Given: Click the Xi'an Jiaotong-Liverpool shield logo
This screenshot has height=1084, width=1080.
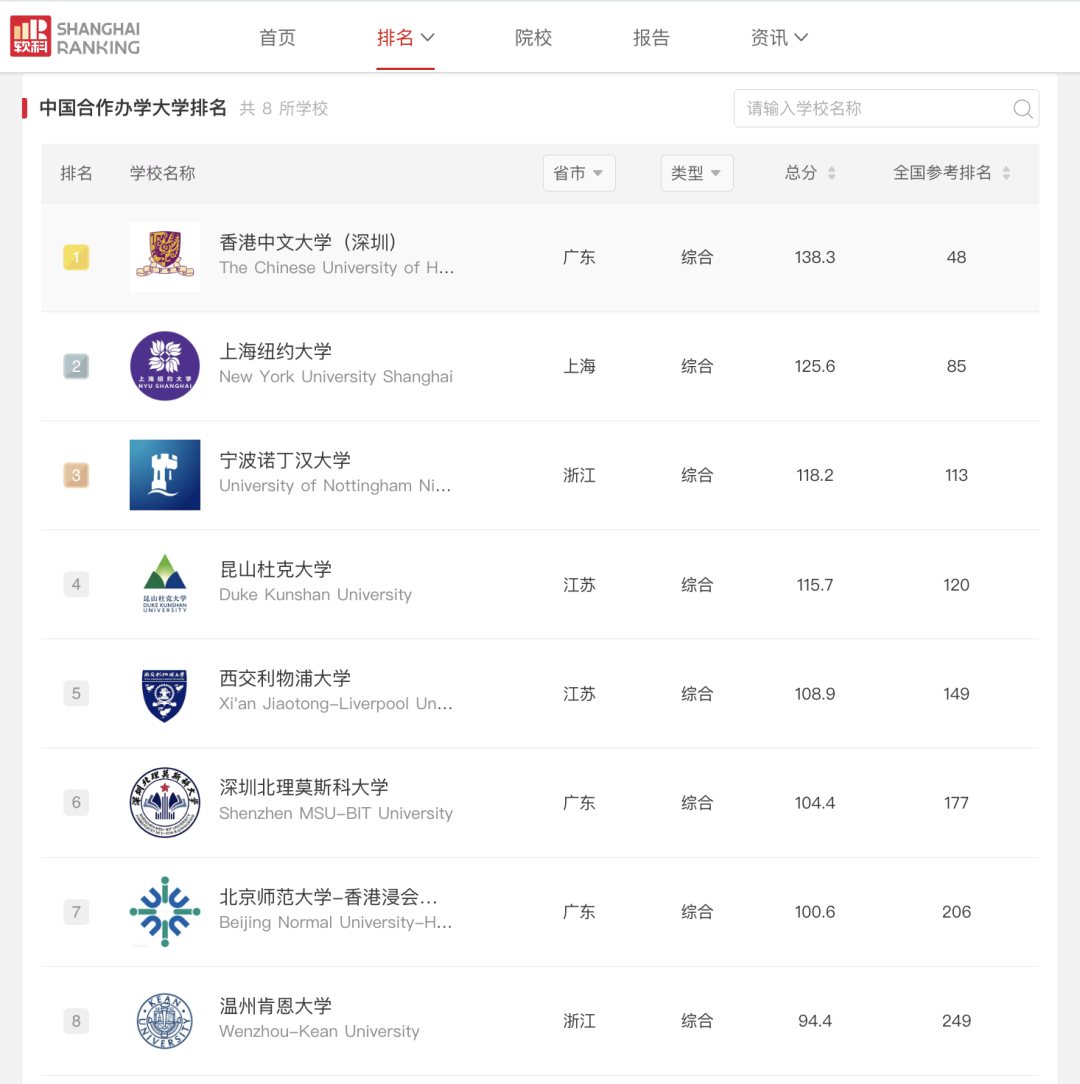Looking at the screenshot, I should point(165,694).
